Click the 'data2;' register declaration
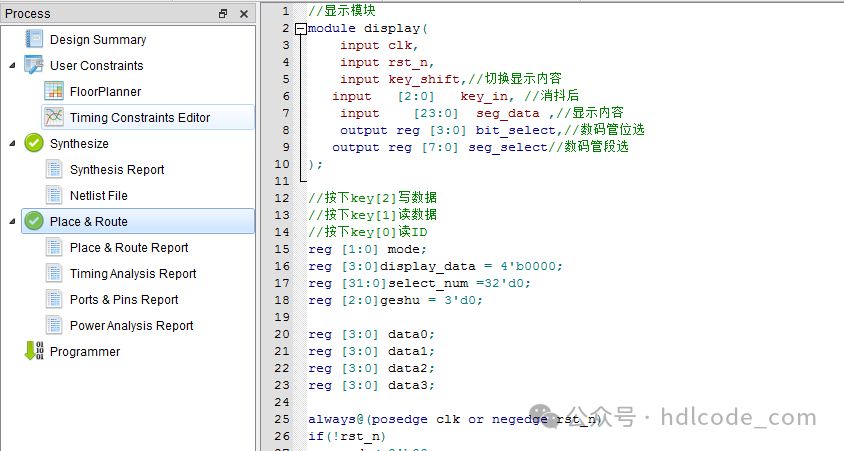Viewport: 844px width, 451px height. [x=371, y=368]
